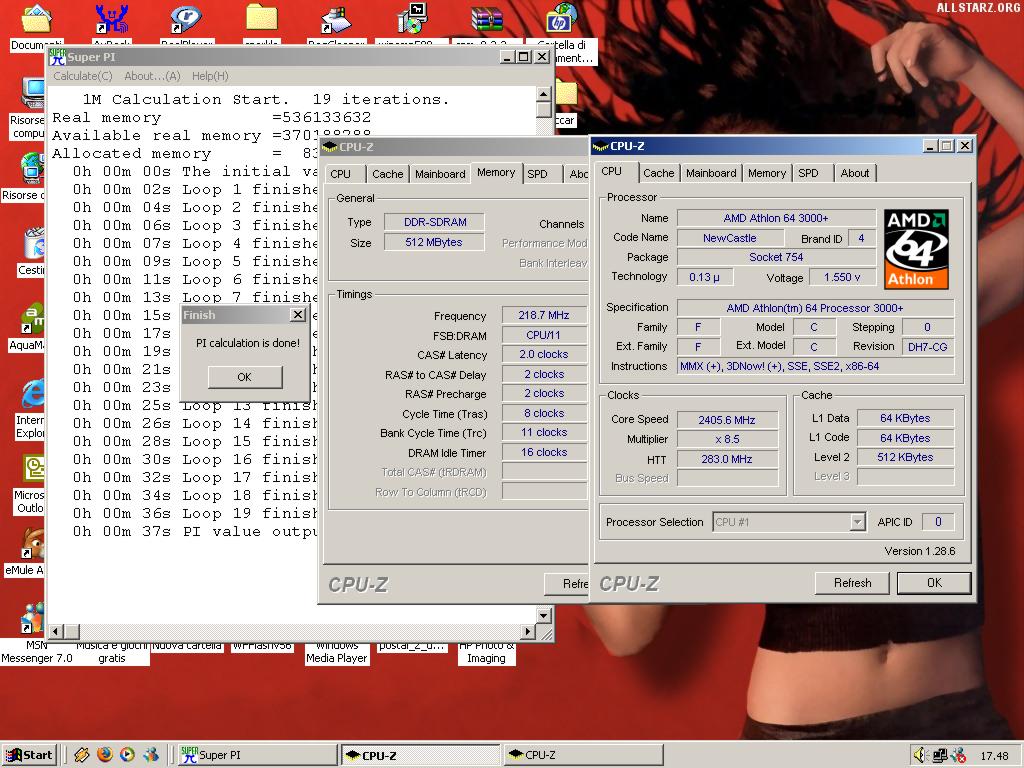Click the Super PI title bar icon
Image resolution: width=1024 pixels, height=768 pixels.
point(58,57)
